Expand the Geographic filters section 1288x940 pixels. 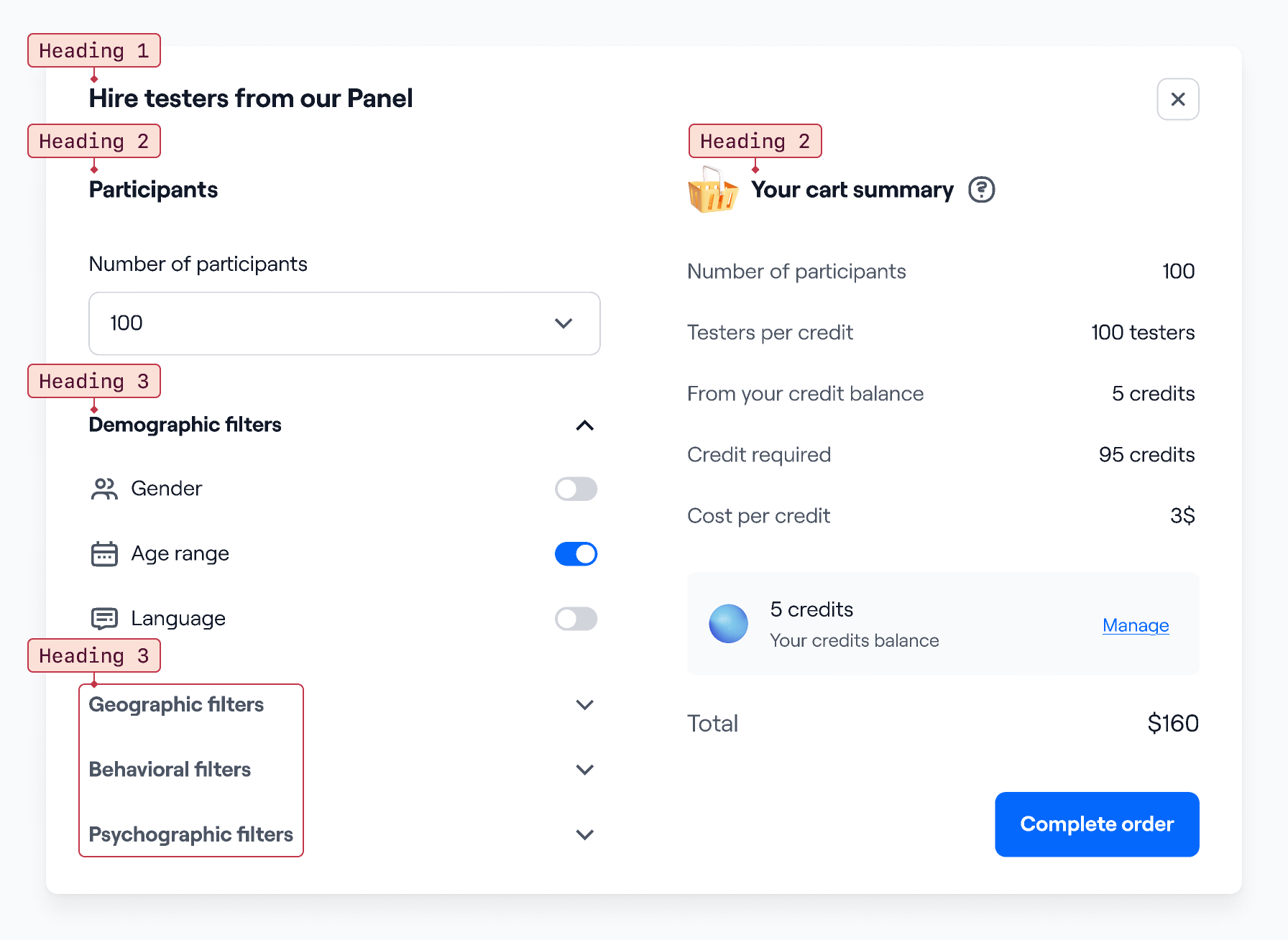(x=585, y=705)
